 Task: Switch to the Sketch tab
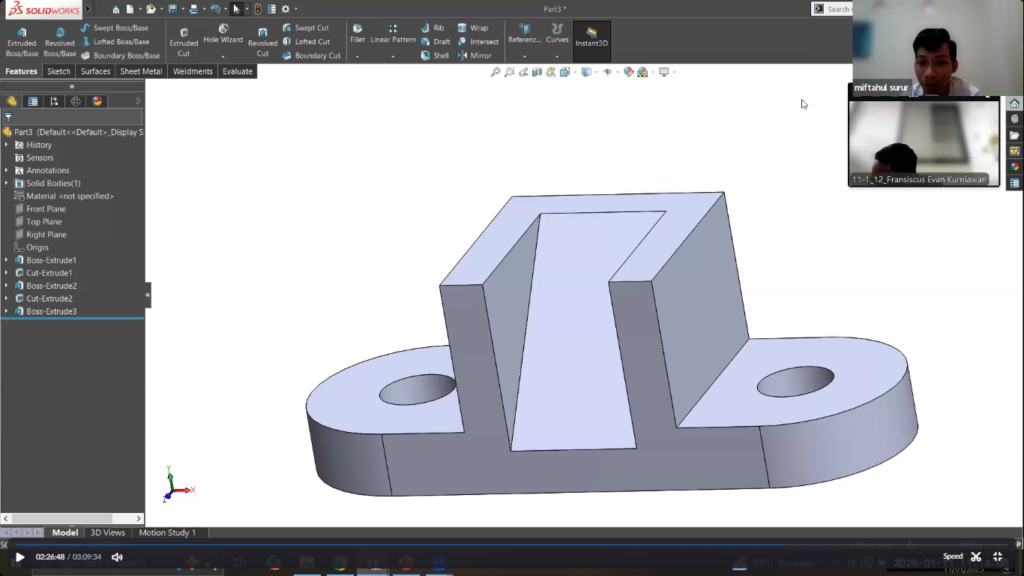pos(59,72)
